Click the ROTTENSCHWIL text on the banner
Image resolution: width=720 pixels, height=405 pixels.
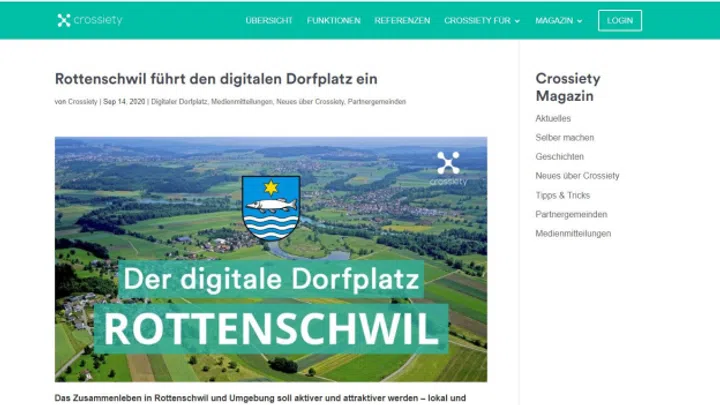[x=271, y=328]
